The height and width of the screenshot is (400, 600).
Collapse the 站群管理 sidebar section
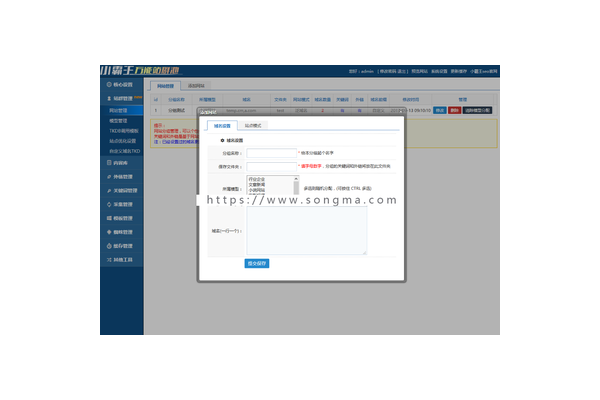[x=125, y=99]
